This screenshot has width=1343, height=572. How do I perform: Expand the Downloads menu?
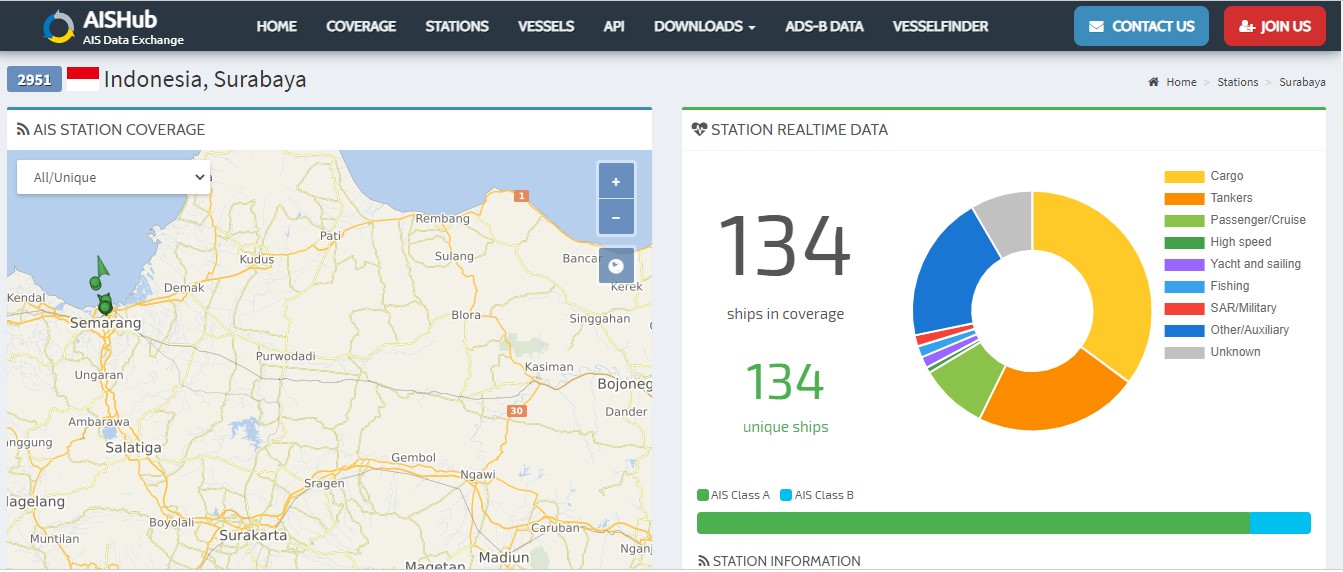click(x=704, y=26)
